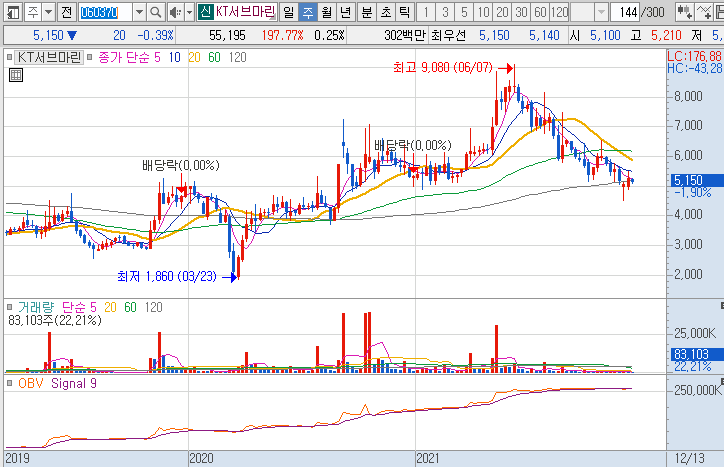Image resolution: width=724 pixels, height=467 pixels.
Task: Click the add indicator line icon
Action: click(x=704, y=12)
